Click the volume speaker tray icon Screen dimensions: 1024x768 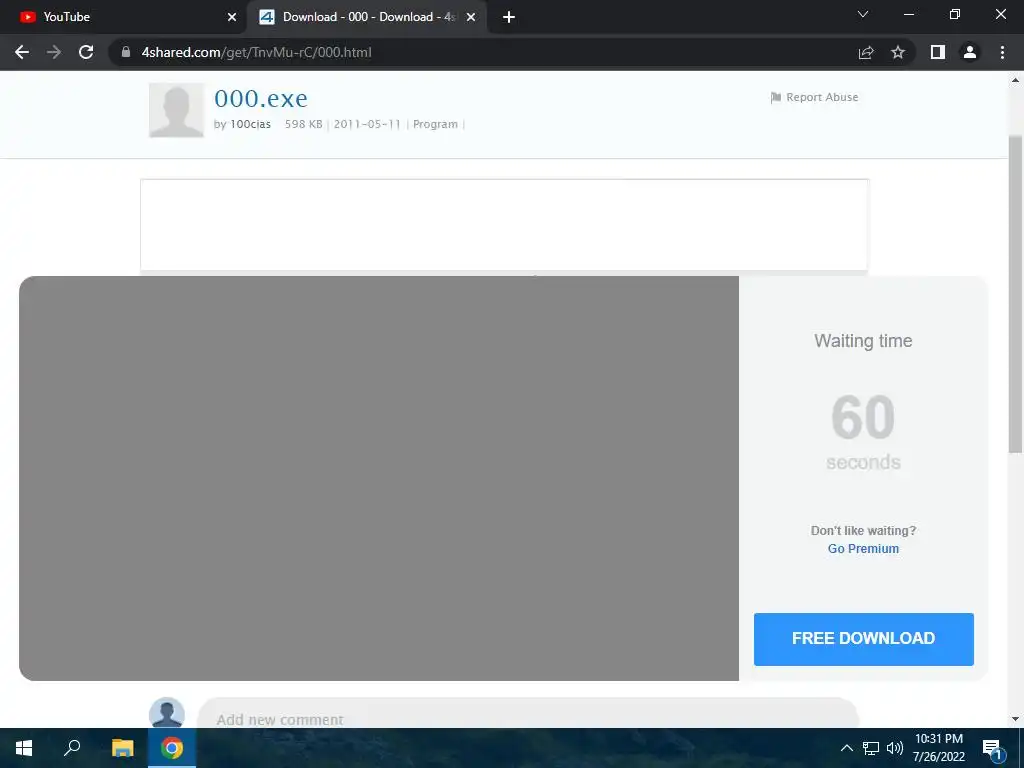coord(895,748)
